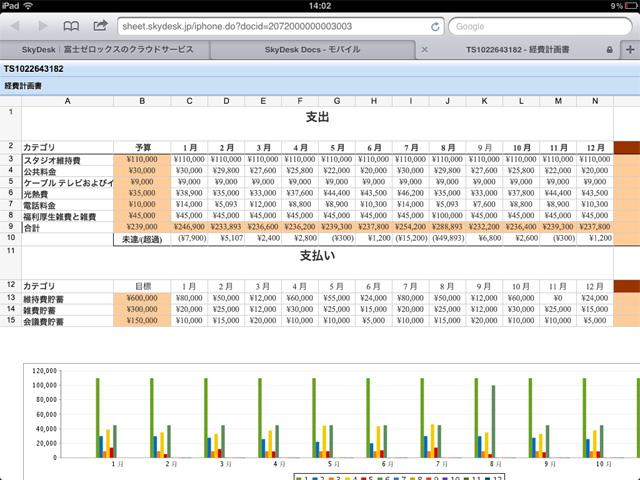The width and height of the screenshot is (640, 480).
Task: Tap the 120,000 axis label in chart
Action: [x=44, y=371]
